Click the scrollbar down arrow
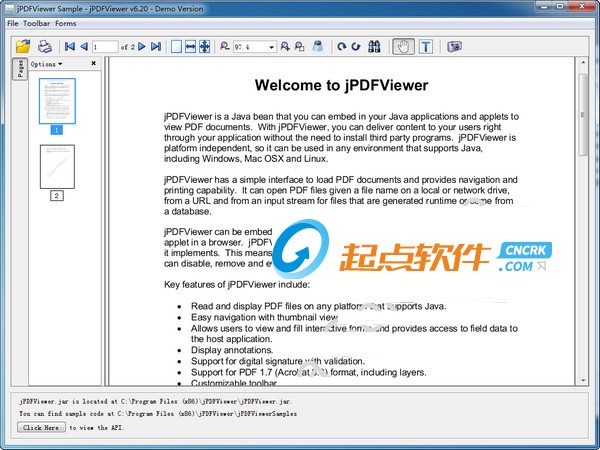This screenshot has height=450, width=600. [583, 380]
